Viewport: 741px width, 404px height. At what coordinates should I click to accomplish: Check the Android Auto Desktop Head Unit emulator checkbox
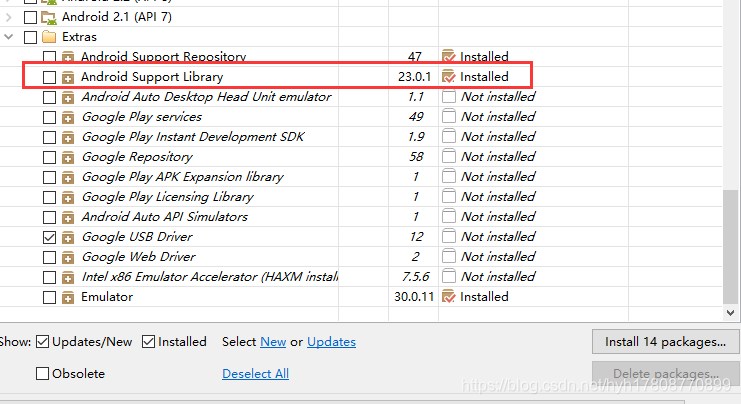(x=49, y=97)
